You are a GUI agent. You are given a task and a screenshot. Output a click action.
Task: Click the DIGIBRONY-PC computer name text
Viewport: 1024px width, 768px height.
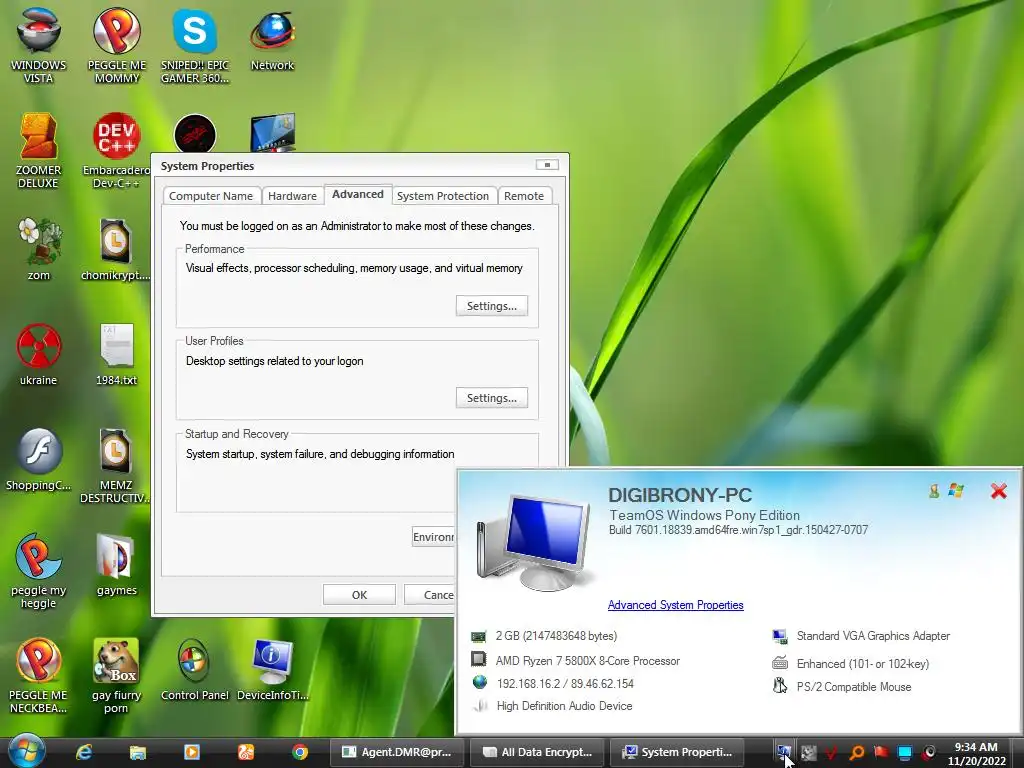[680, 495]
